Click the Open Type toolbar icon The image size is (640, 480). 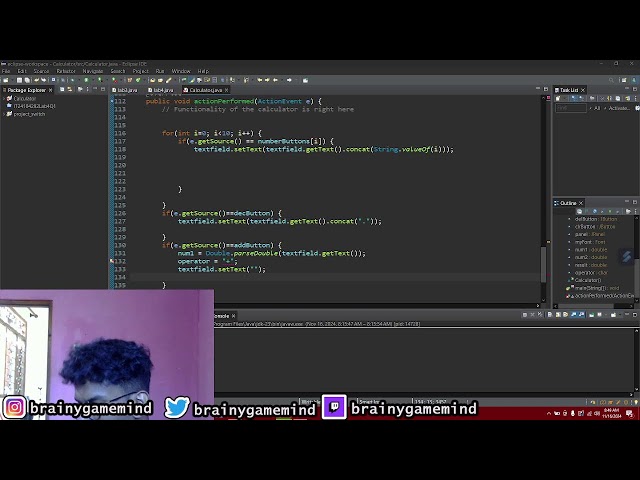click(153, 80)
